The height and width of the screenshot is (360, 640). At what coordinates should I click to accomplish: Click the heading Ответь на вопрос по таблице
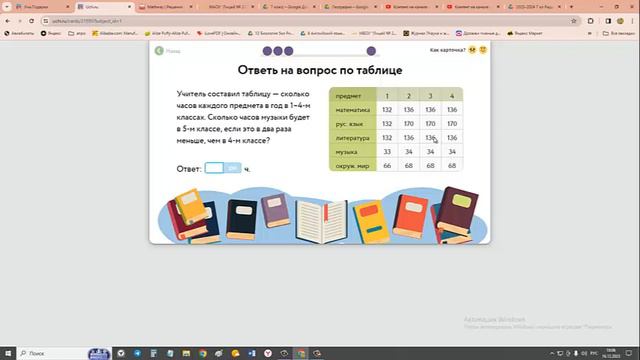click(320, 70)
